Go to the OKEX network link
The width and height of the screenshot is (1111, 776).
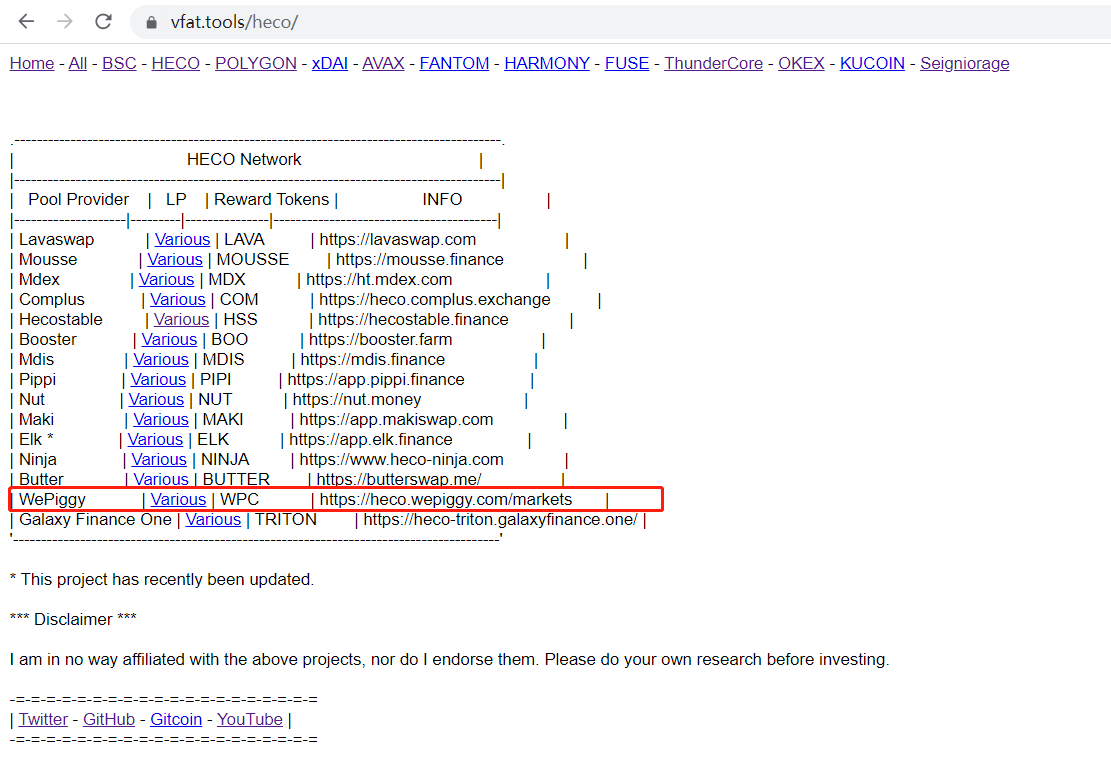click(x=801, y=63)
